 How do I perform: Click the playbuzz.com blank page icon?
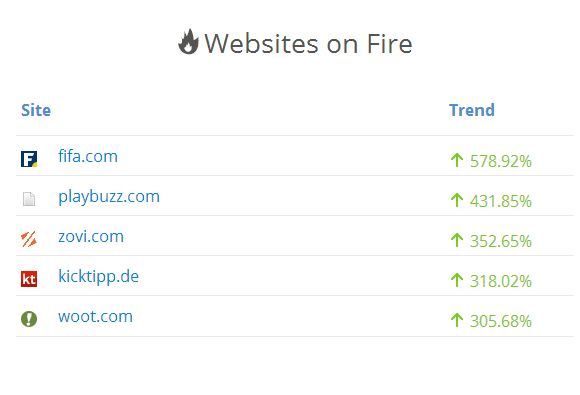[29, 199]
